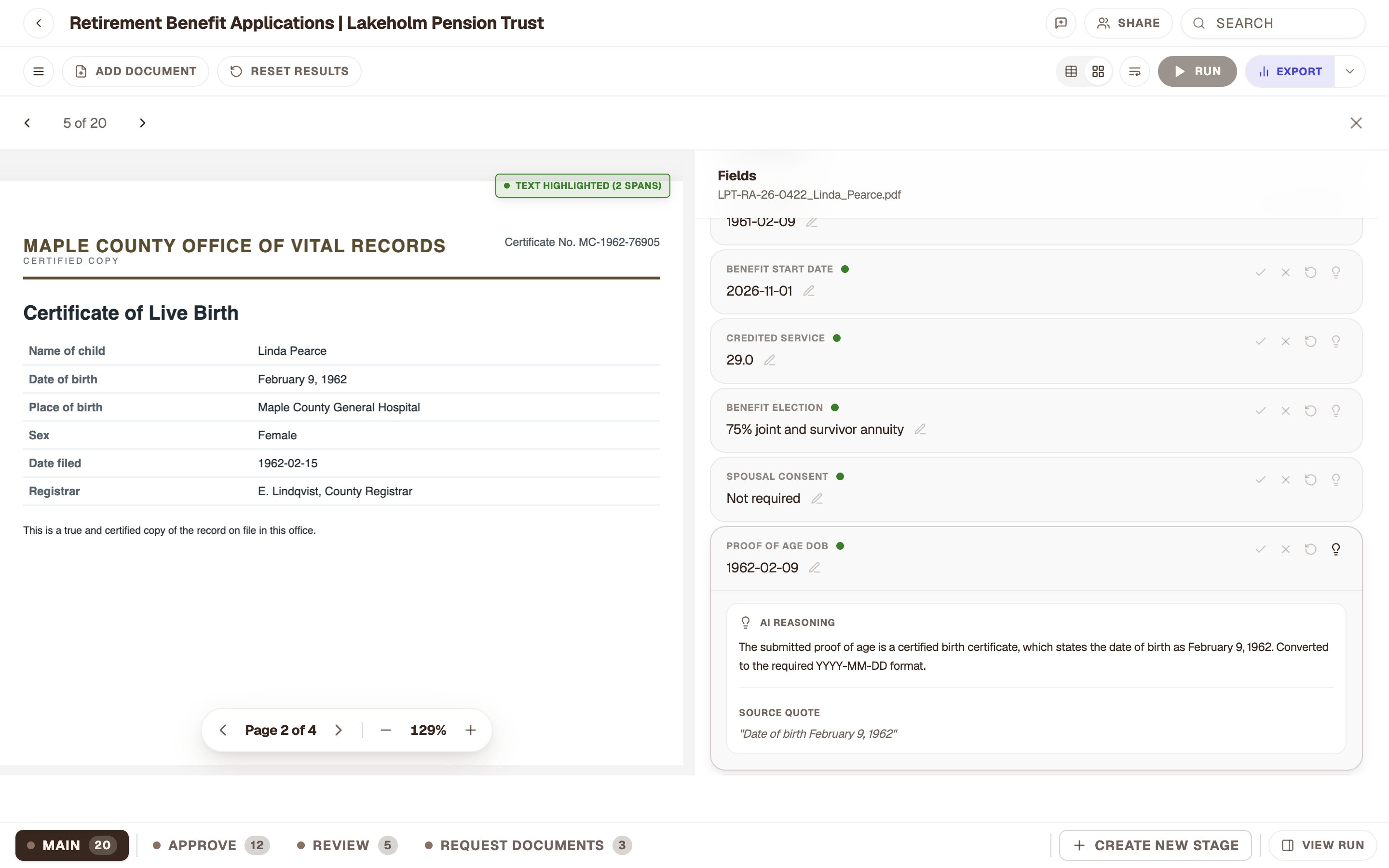Focus the Search input field
Image resolution: width=1389 pixels, height=868 pixels.
coord(1272,23)
